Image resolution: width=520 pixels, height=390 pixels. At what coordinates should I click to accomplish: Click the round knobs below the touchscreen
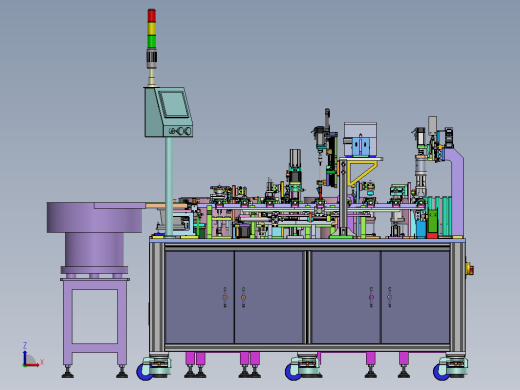pos(181,131)
